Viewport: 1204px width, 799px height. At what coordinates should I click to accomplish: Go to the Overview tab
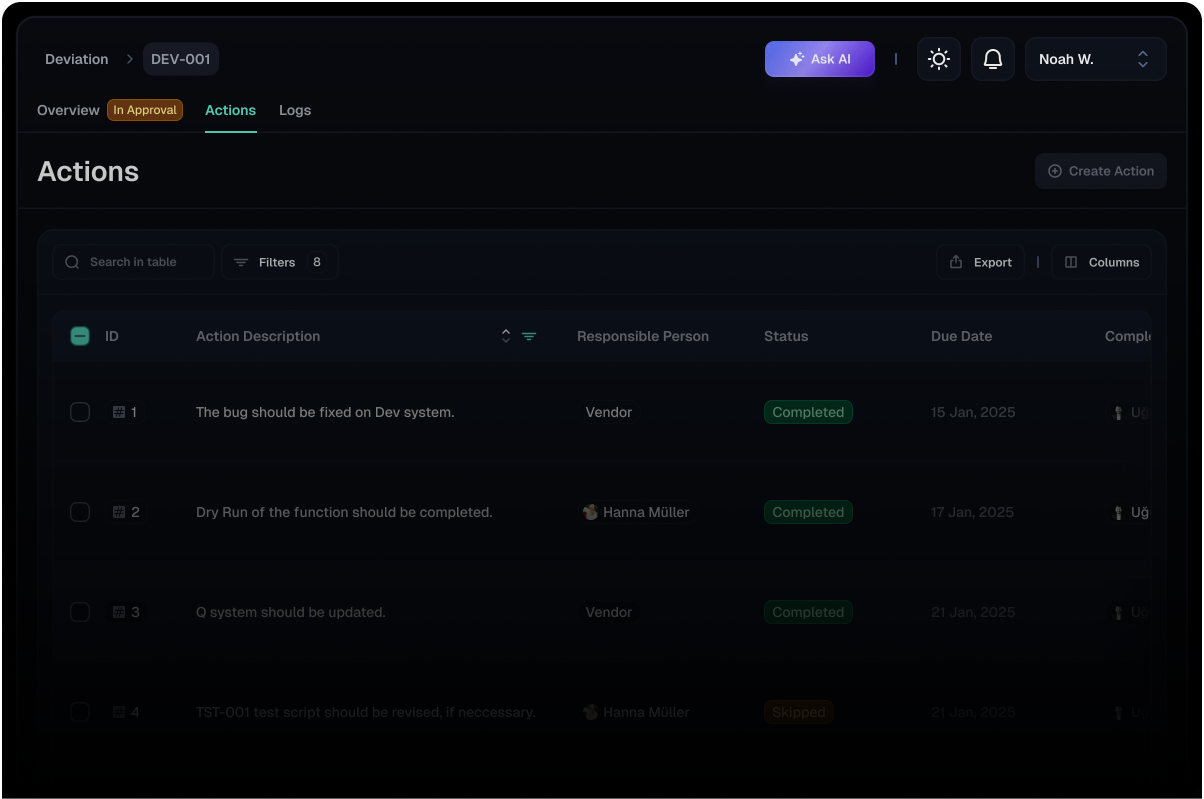tap(68, 110)
